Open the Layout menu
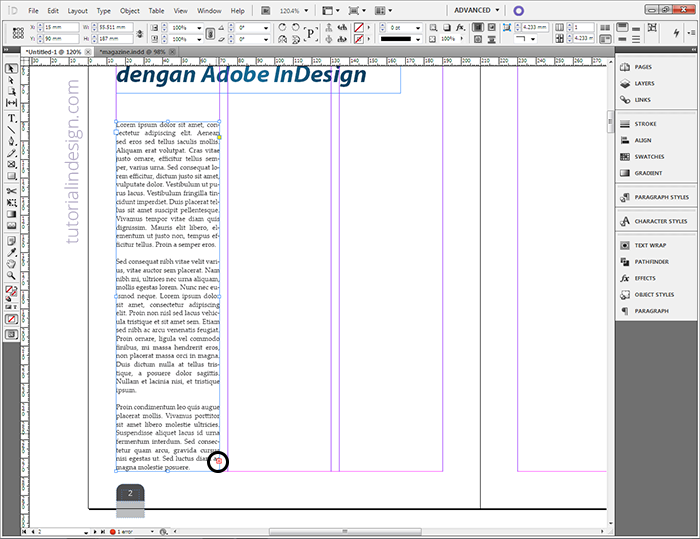The width and height of the screenshot is (700, 539). 78,11
